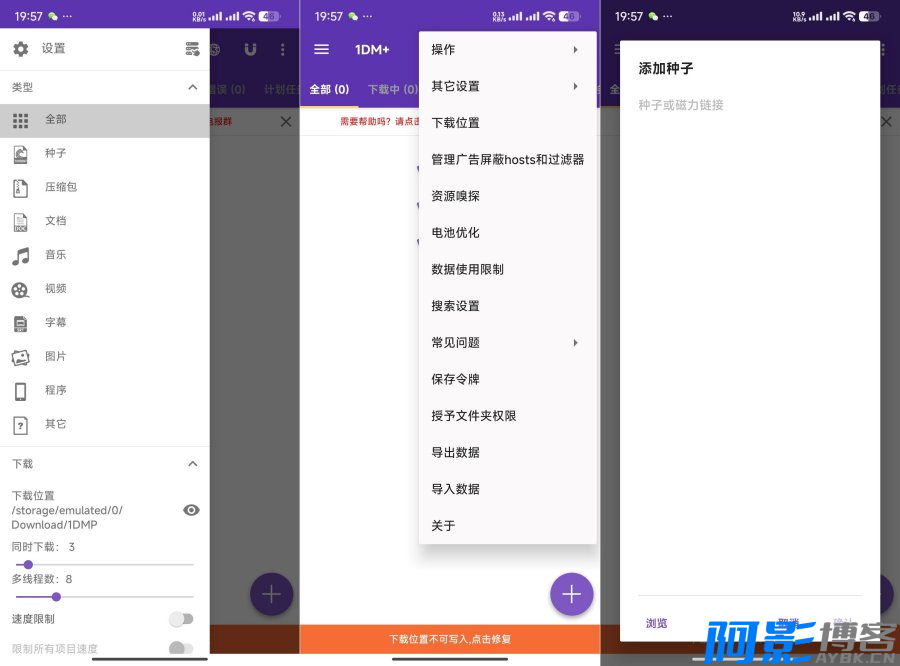900x666 pixels.
Task: Select the 压缩包 archive category icon
Action: [21, 188]
